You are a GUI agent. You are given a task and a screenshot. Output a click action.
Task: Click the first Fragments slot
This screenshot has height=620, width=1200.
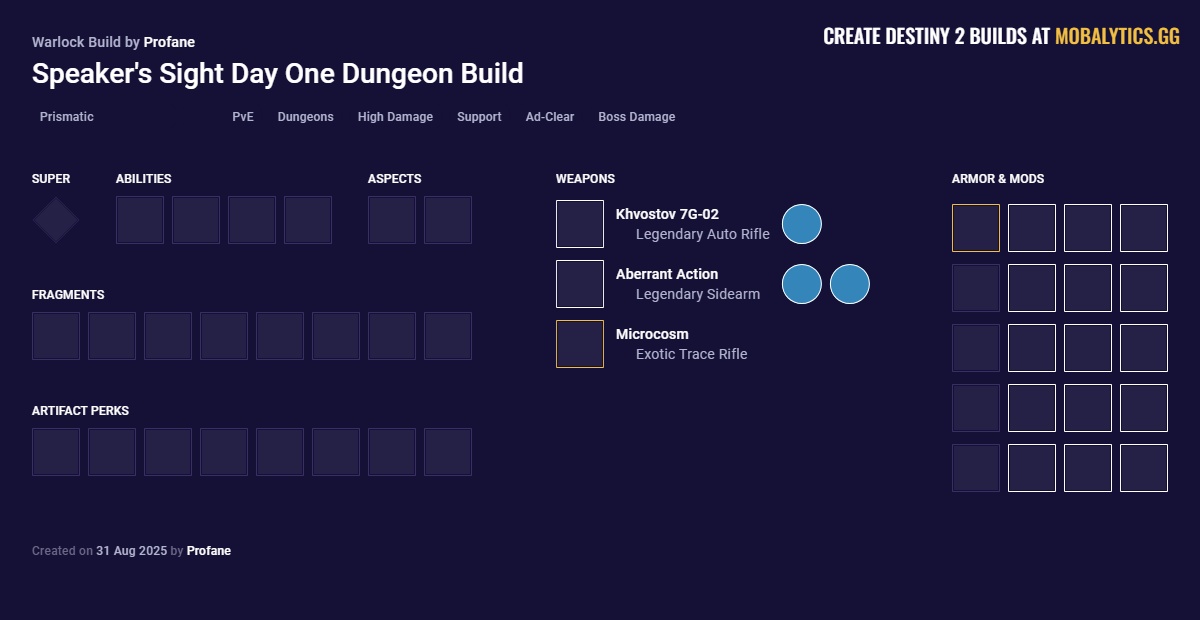coord(56,336)
